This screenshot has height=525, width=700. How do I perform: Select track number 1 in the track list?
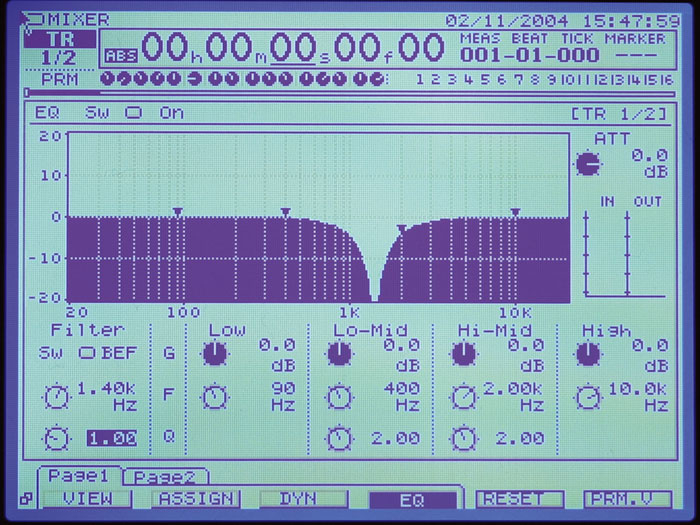[419, 79]
